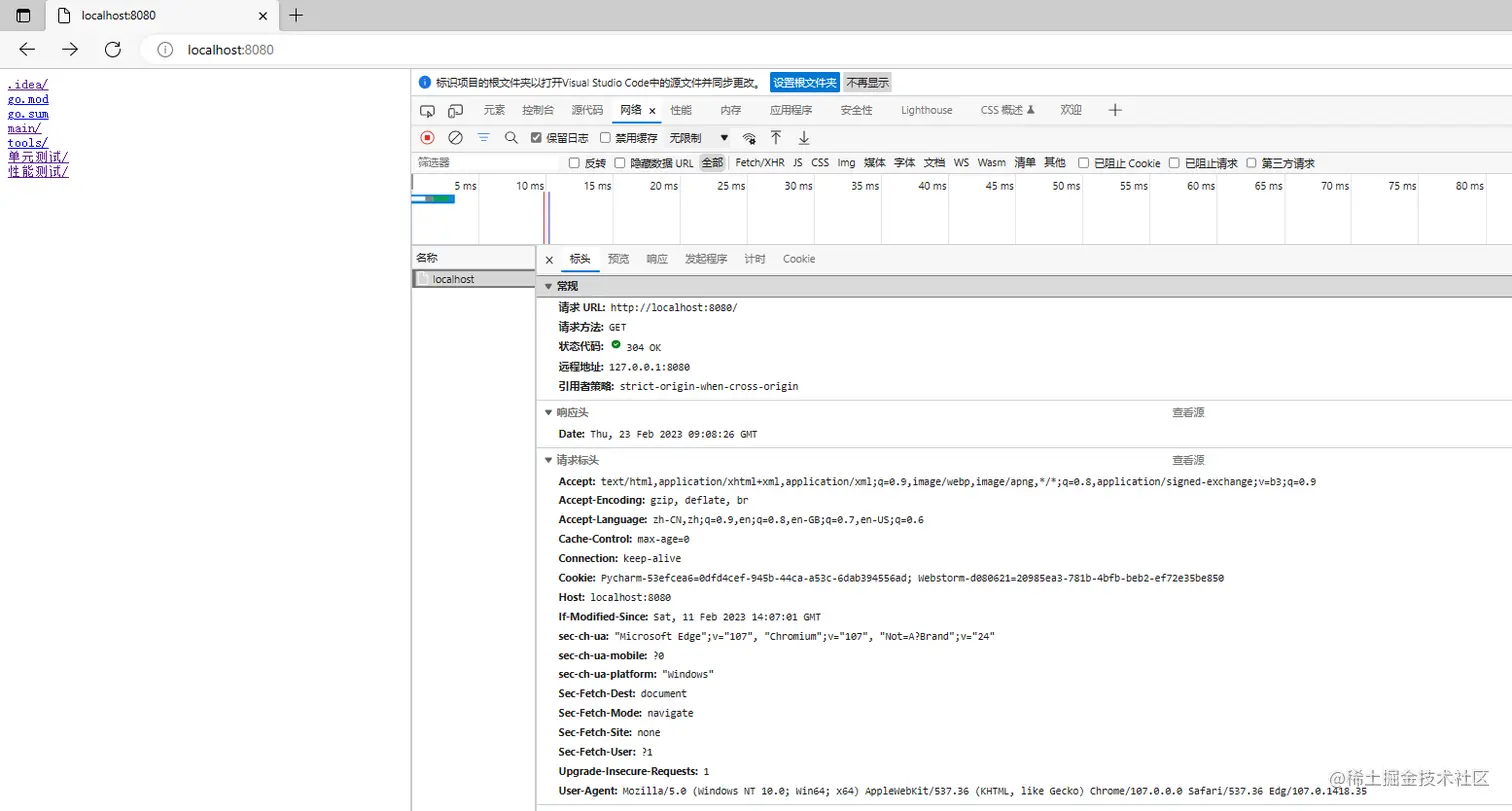The height and width of the screenshot is (811, 1512).
Task: View 响应头 source via 查看源
Action: tap(1188, 412)
